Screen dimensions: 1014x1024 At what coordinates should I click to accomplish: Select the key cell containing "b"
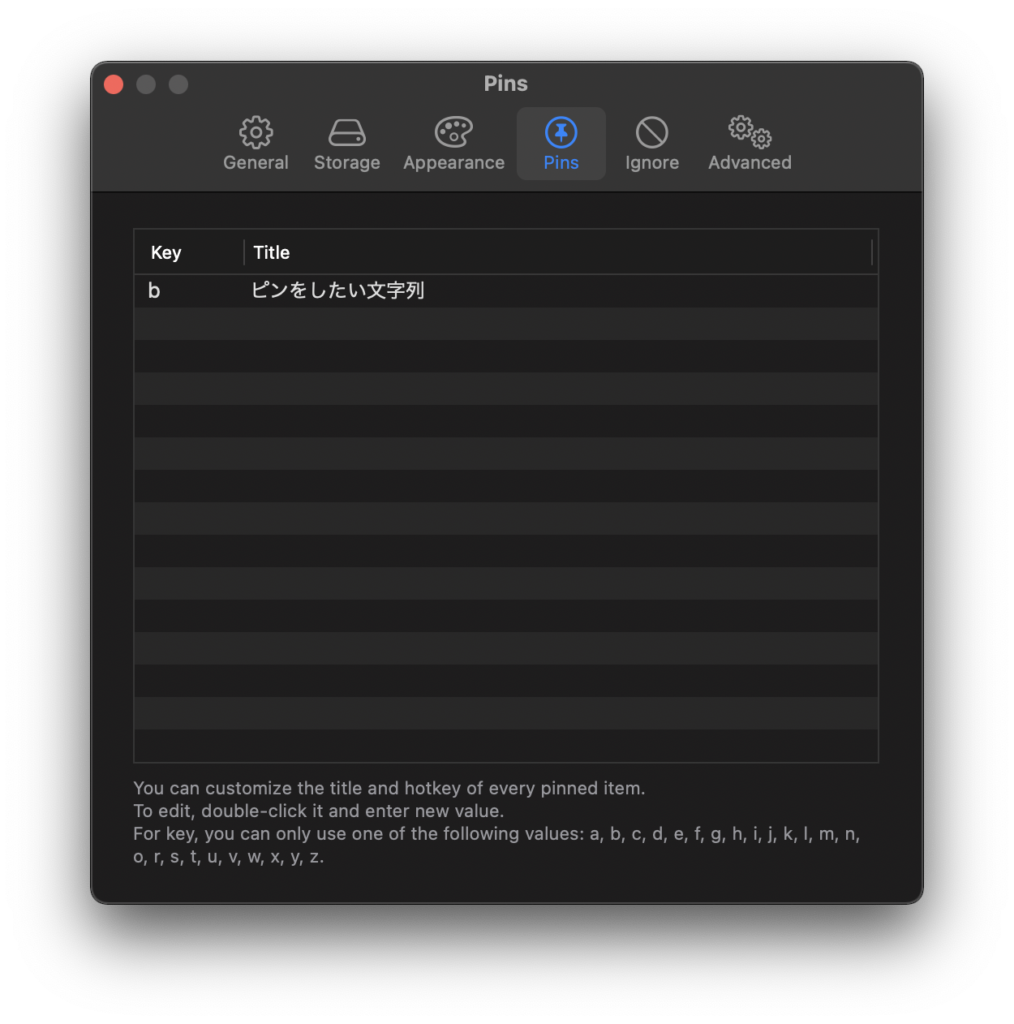154,291
